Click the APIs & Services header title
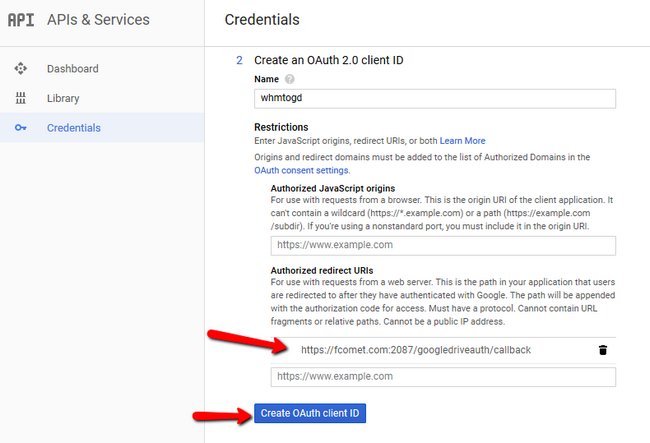Screen dimensions: 650x443 click(98, 20)
